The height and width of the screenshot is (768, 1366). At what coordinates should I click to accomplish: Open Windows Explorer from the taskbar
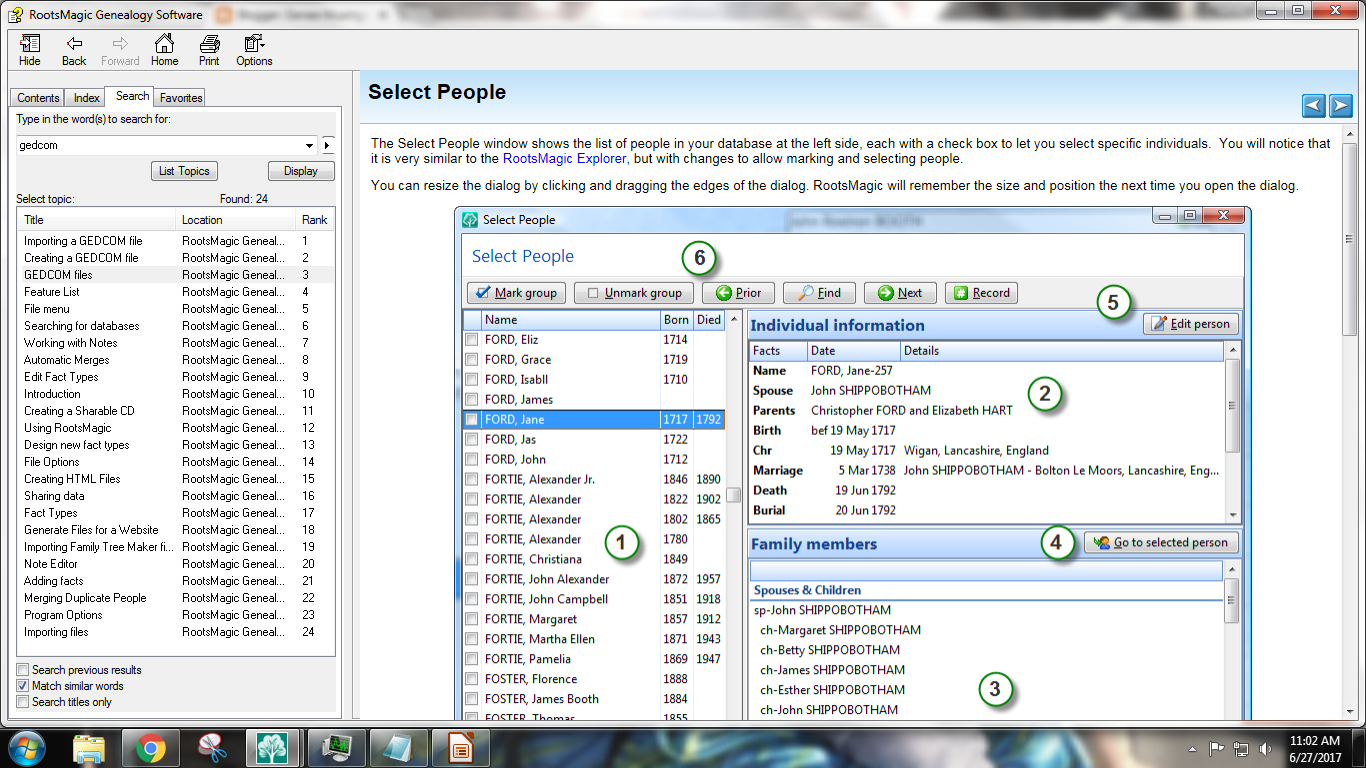tap(89, 748)
